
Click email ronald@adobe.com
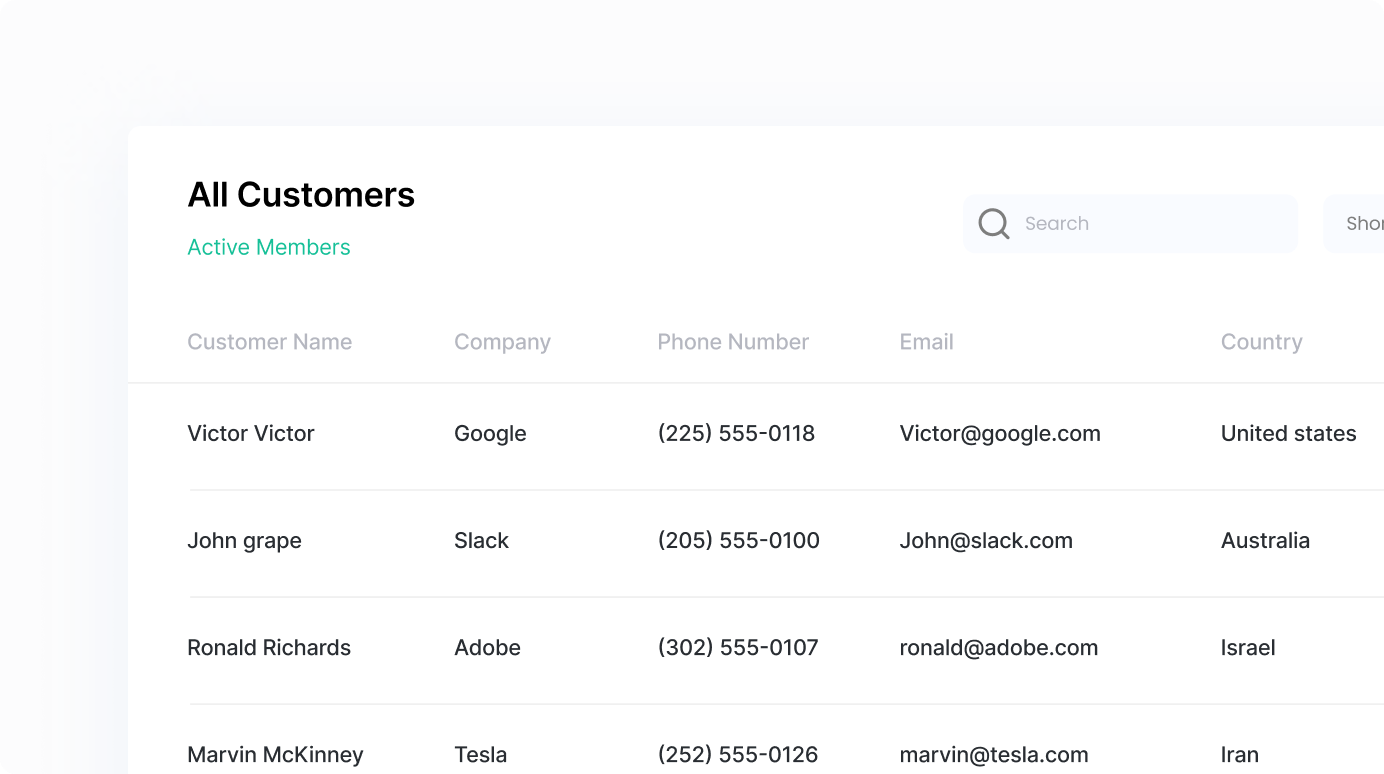pyautogui.click(x=999, y=647)
